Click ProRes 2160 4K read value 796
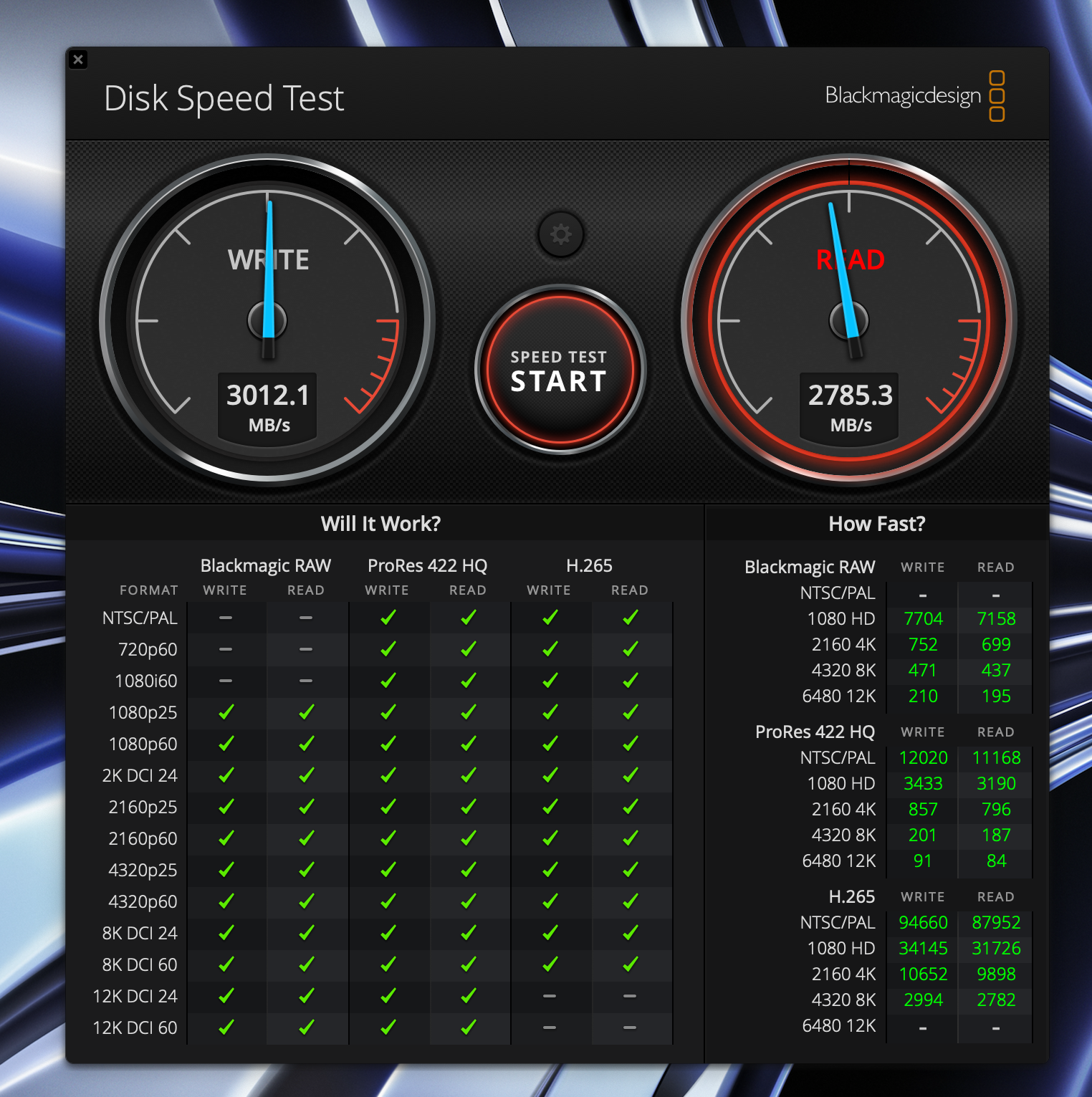Image resolution: width=1092 pixels, height=1097 pixels. pos(996,809)
